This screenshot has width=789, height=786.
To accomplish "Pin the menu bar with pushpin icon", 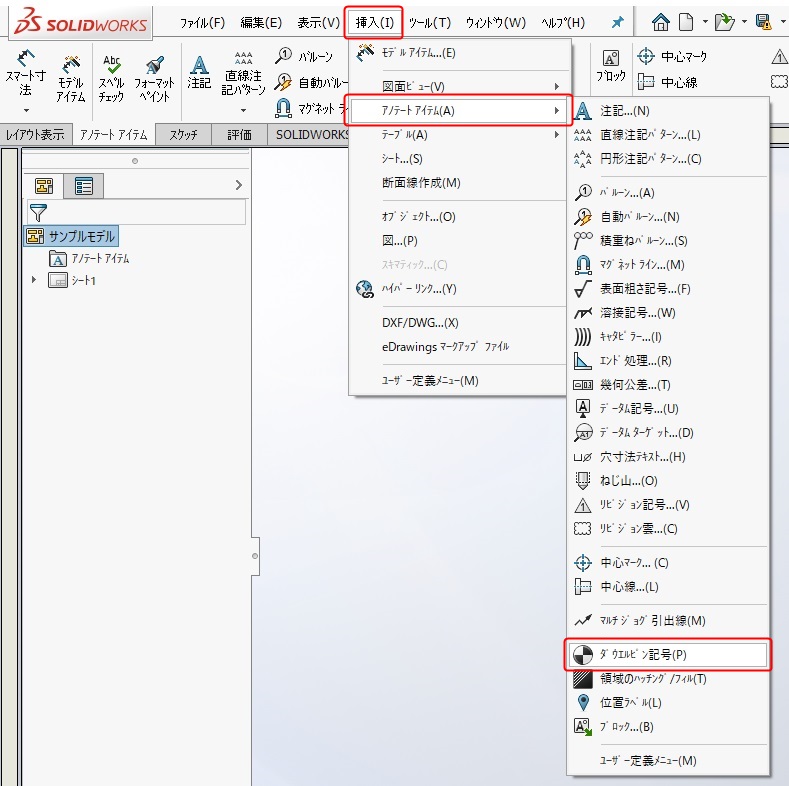I will [x=617, y=22].
